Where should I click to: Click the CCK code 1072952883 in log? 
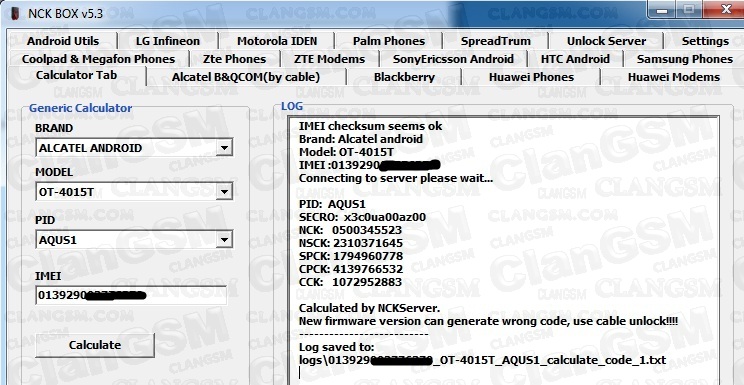367,282
